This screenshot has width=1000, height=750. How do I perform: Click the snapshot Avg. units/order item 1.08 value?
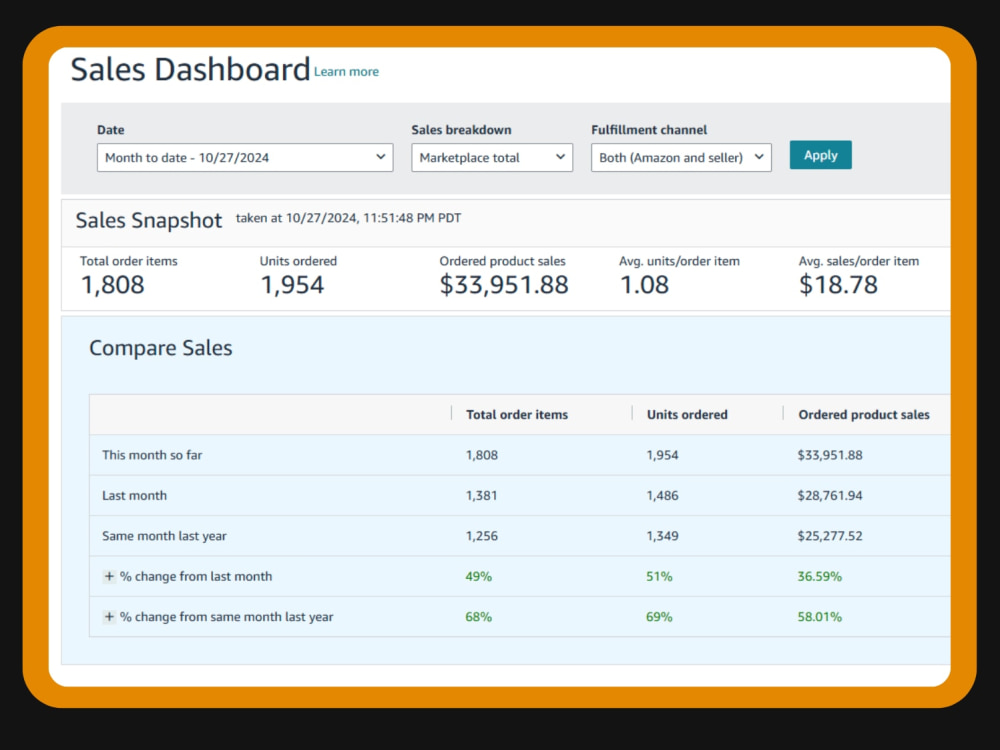[644, 284]
